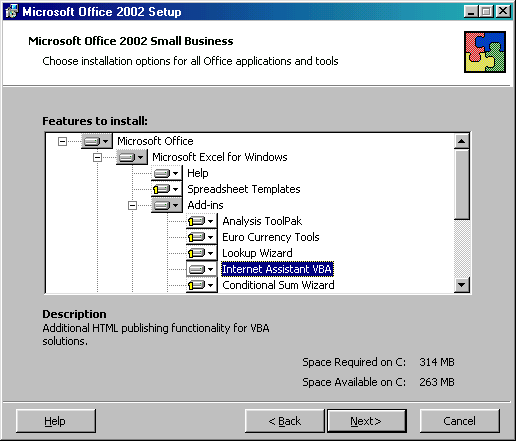This screenshot has width=516, height=441.
Task: Click the scrollbar down arrow
Action: point(462,285)
